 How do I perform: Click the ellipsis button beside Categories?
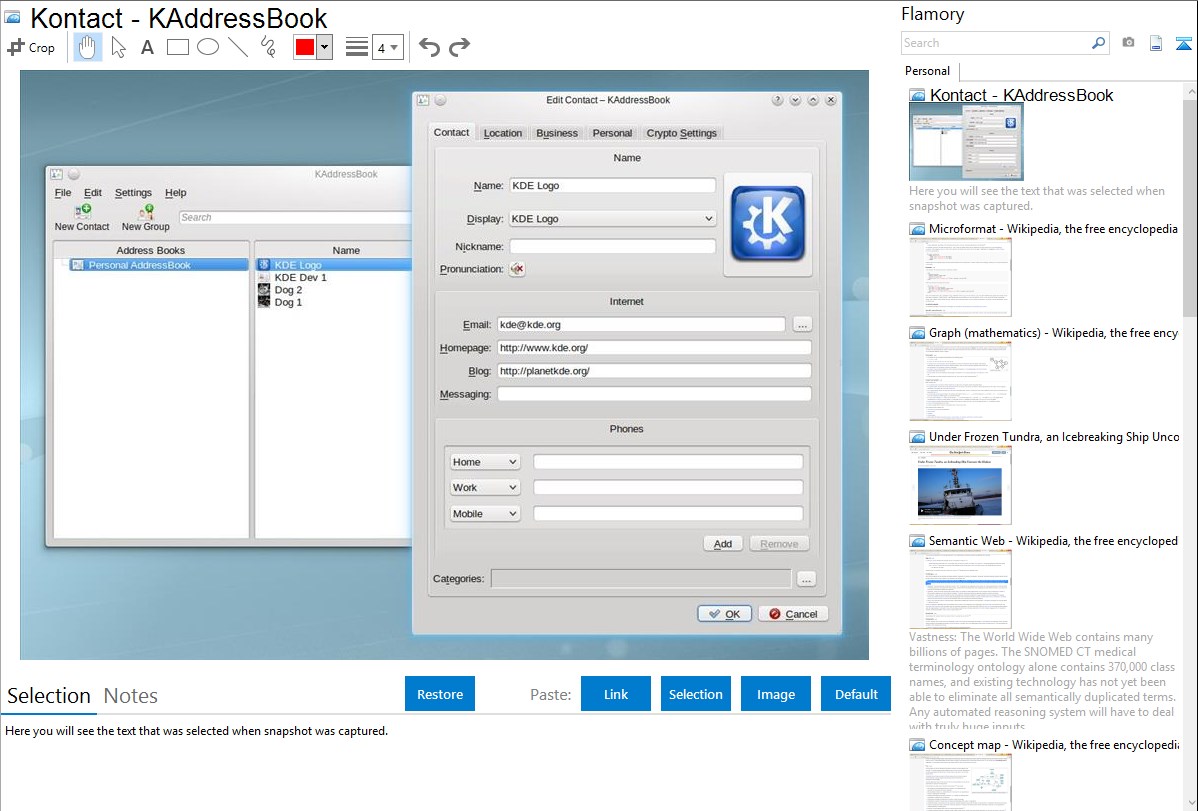pyautogui.click(x=806, y=579)
